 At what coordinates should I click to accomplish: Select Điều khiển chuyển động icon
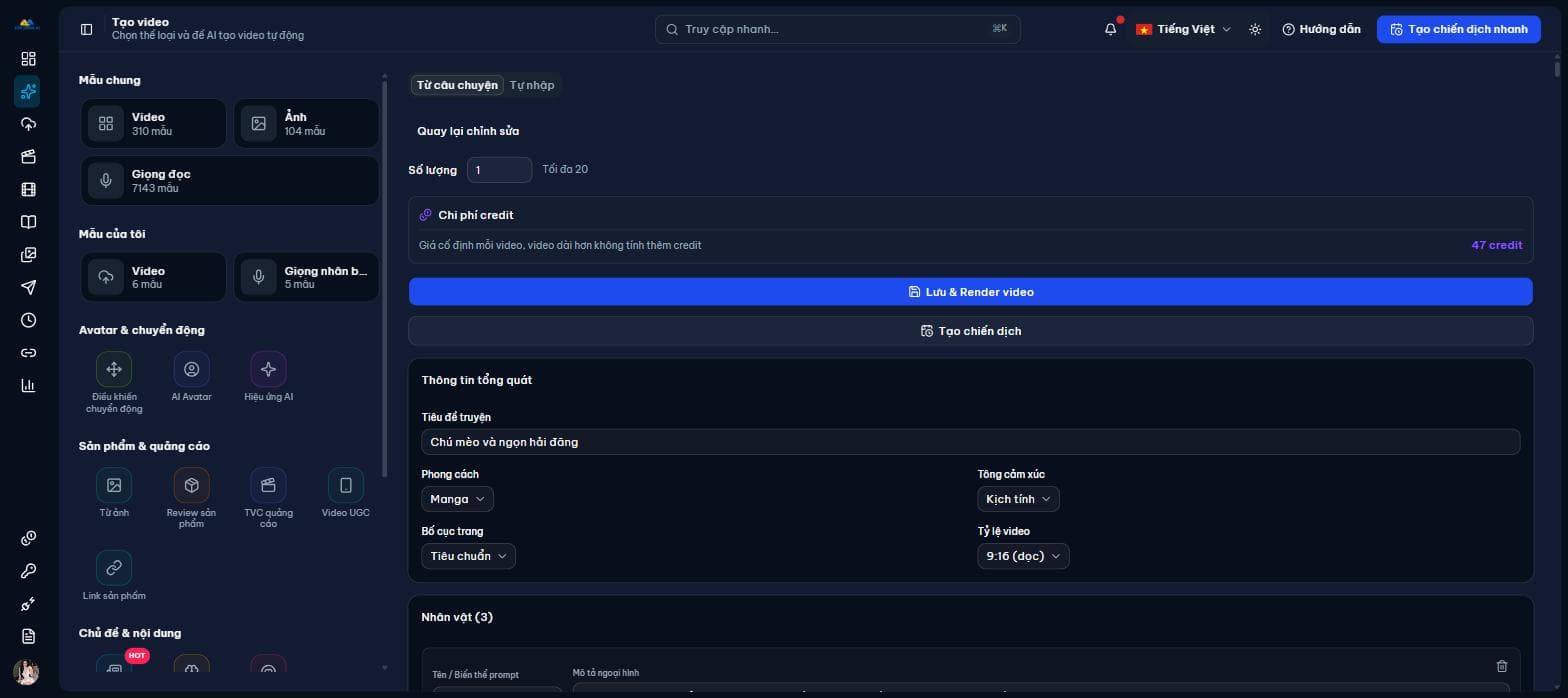point(114,369)
